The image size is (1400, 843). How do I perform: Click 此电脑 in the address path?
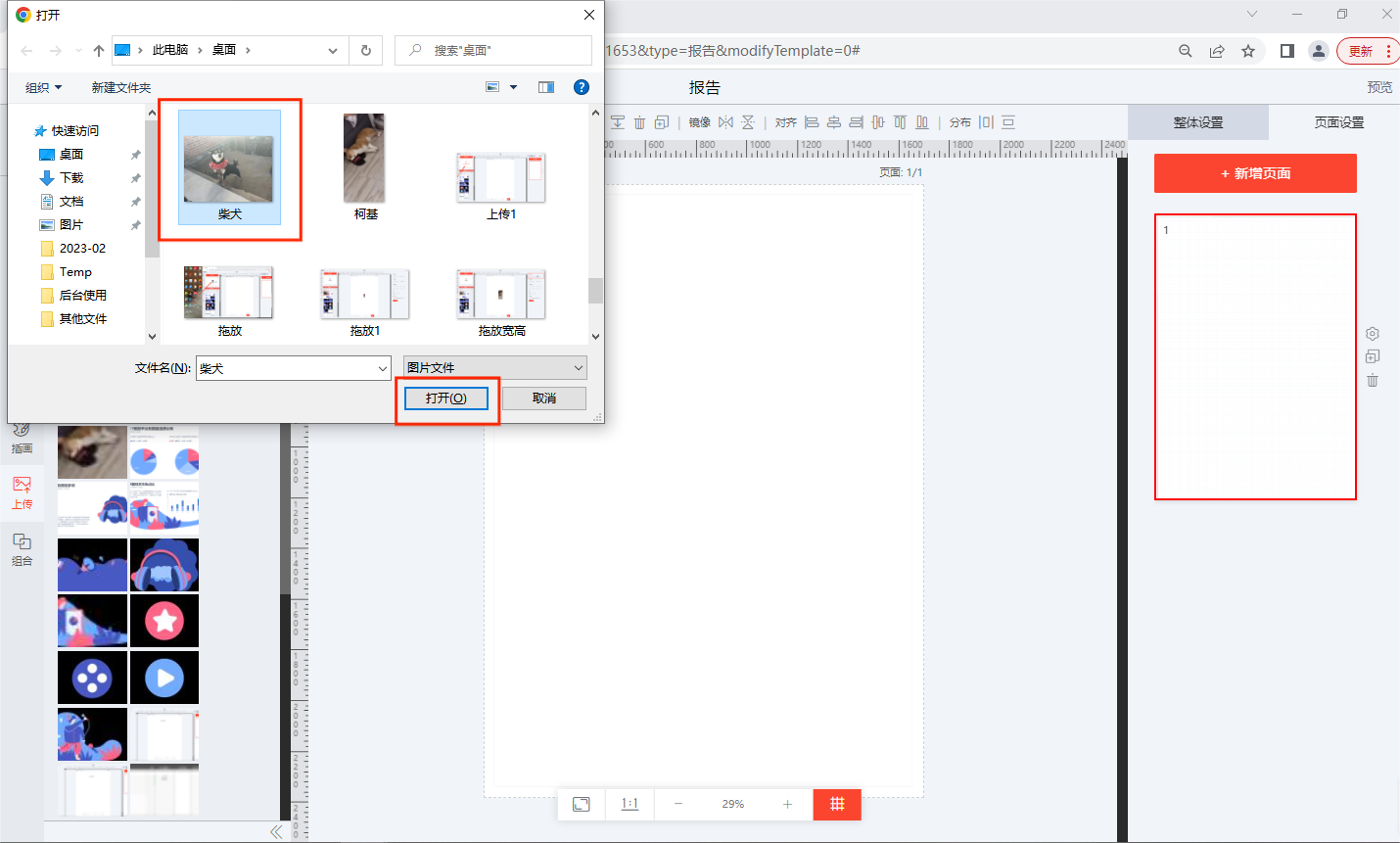pyautogui.click(x=170, y=50)
